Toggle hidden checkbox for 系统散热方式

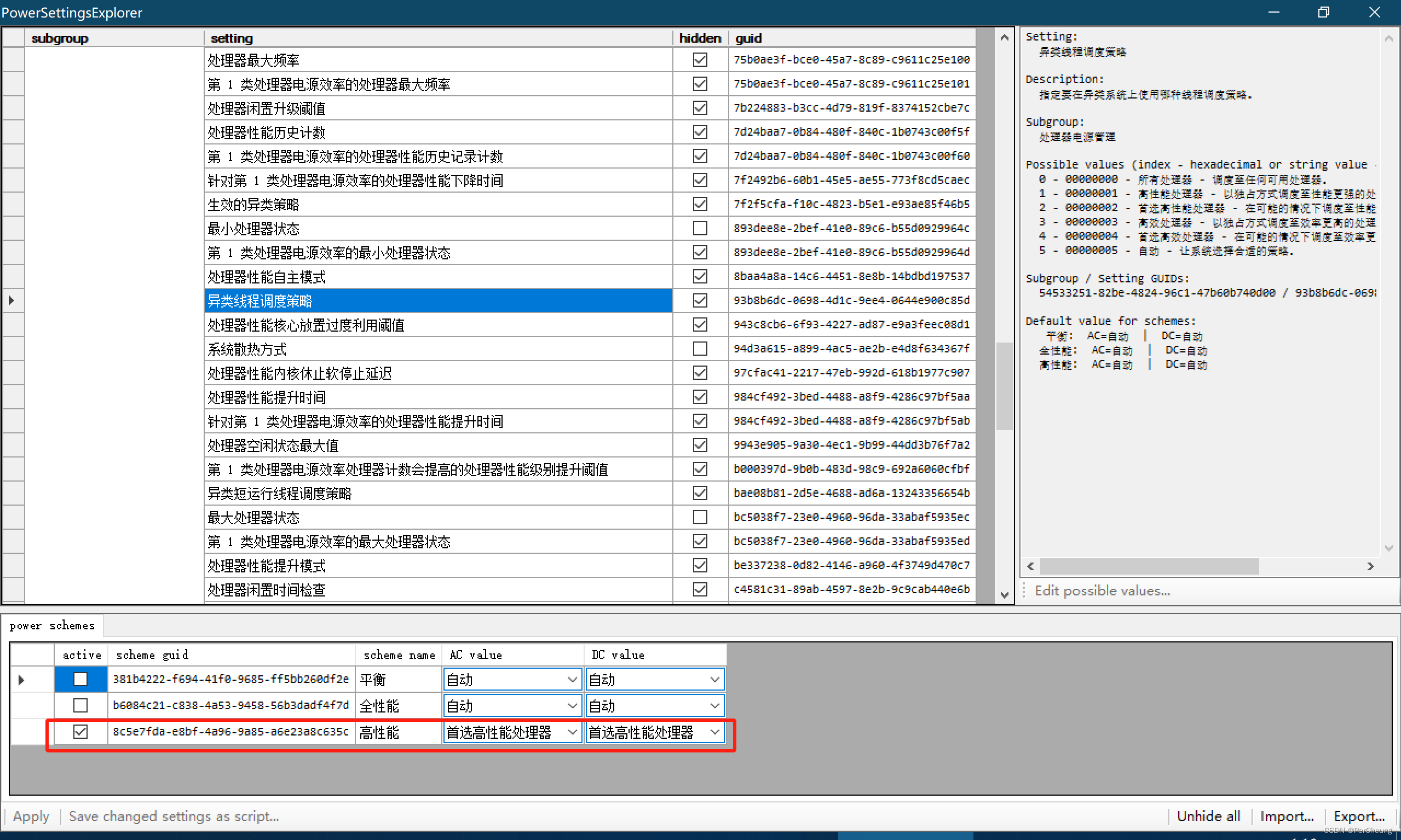(699, 349)
